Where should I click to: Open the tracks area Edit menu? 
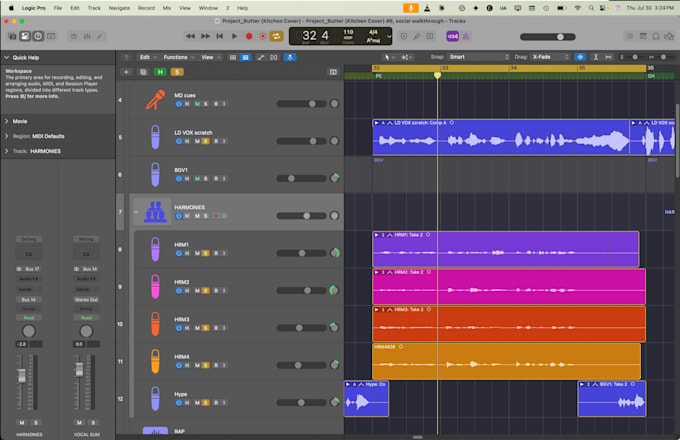click(147, 57)
